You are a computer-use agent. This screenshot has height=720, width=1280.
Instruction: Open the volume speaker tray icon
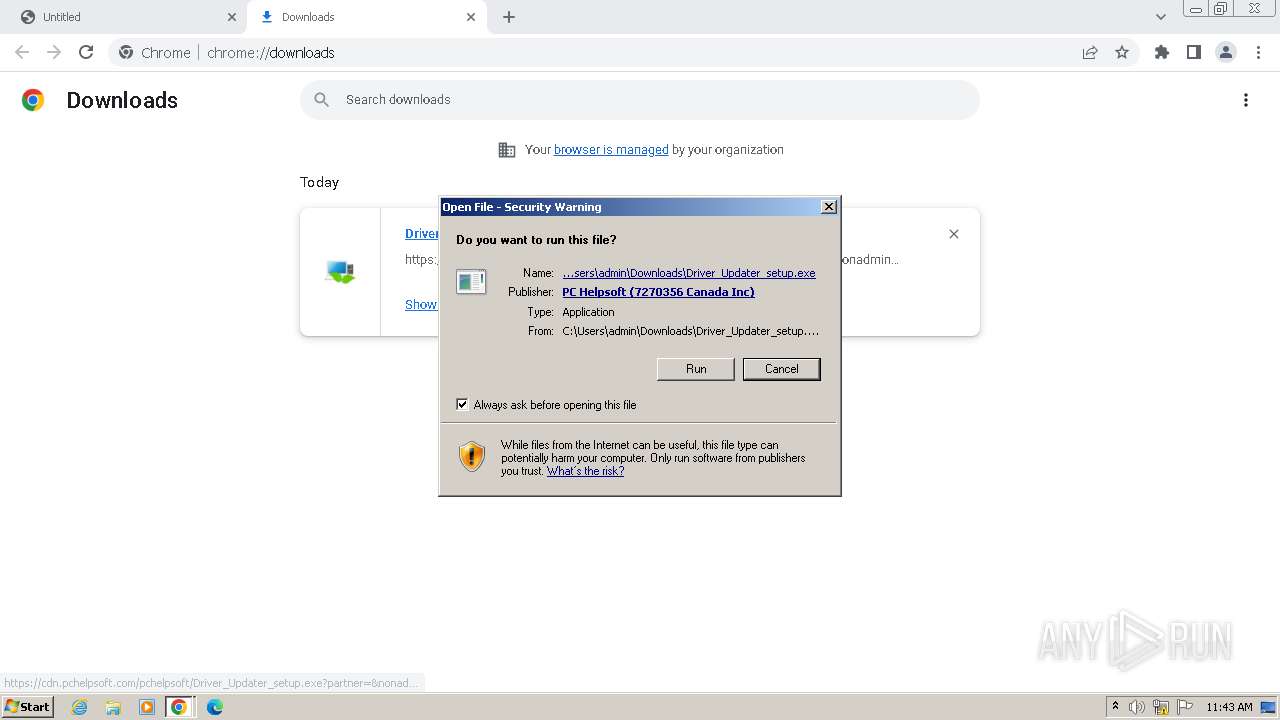click(x=1137, y=707)
